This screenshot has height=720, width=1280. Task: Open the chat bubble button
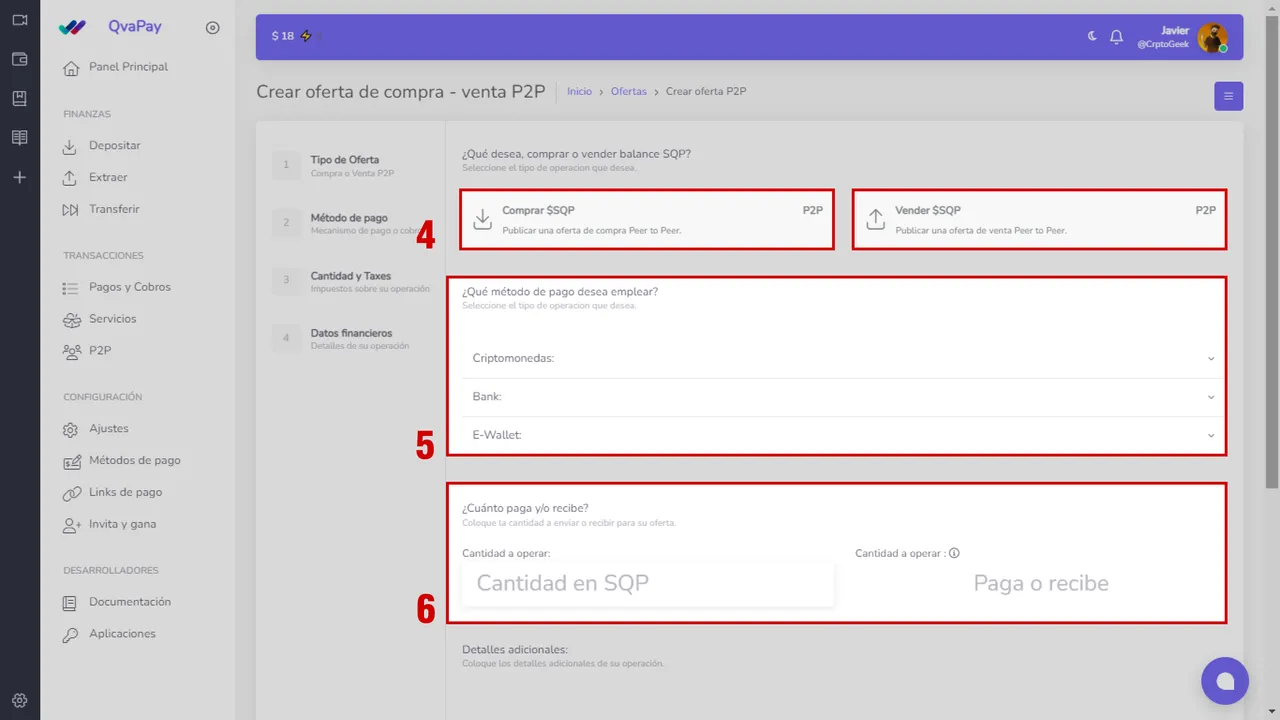click(x=1225, y=681)
